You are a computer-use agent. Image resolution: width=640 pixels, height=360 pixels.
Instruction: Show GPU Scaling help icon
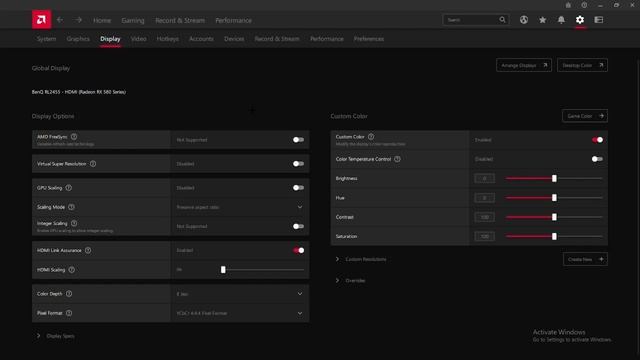tap(69, 188)
